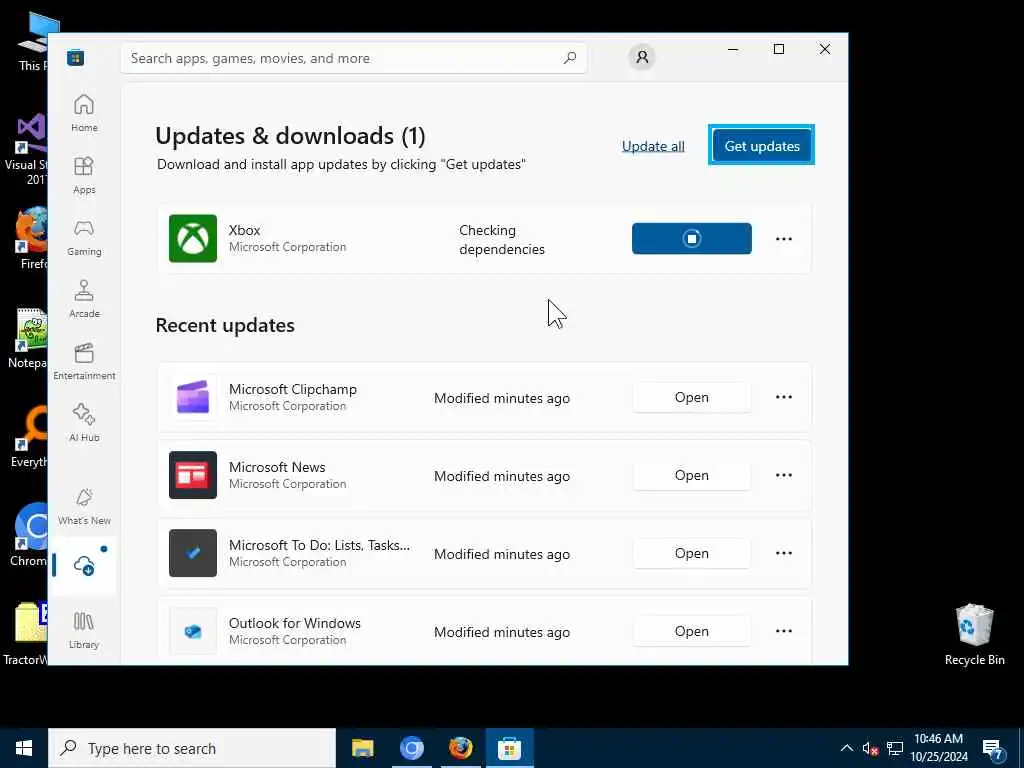
Task: Open Chromium from the taskbar
Action: 411,748
